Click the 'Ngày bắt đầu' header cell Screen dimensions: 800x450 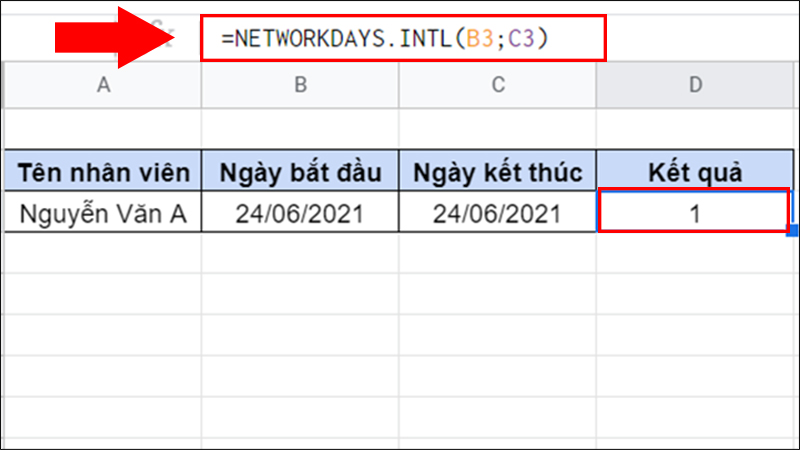[x=300, y=172]
